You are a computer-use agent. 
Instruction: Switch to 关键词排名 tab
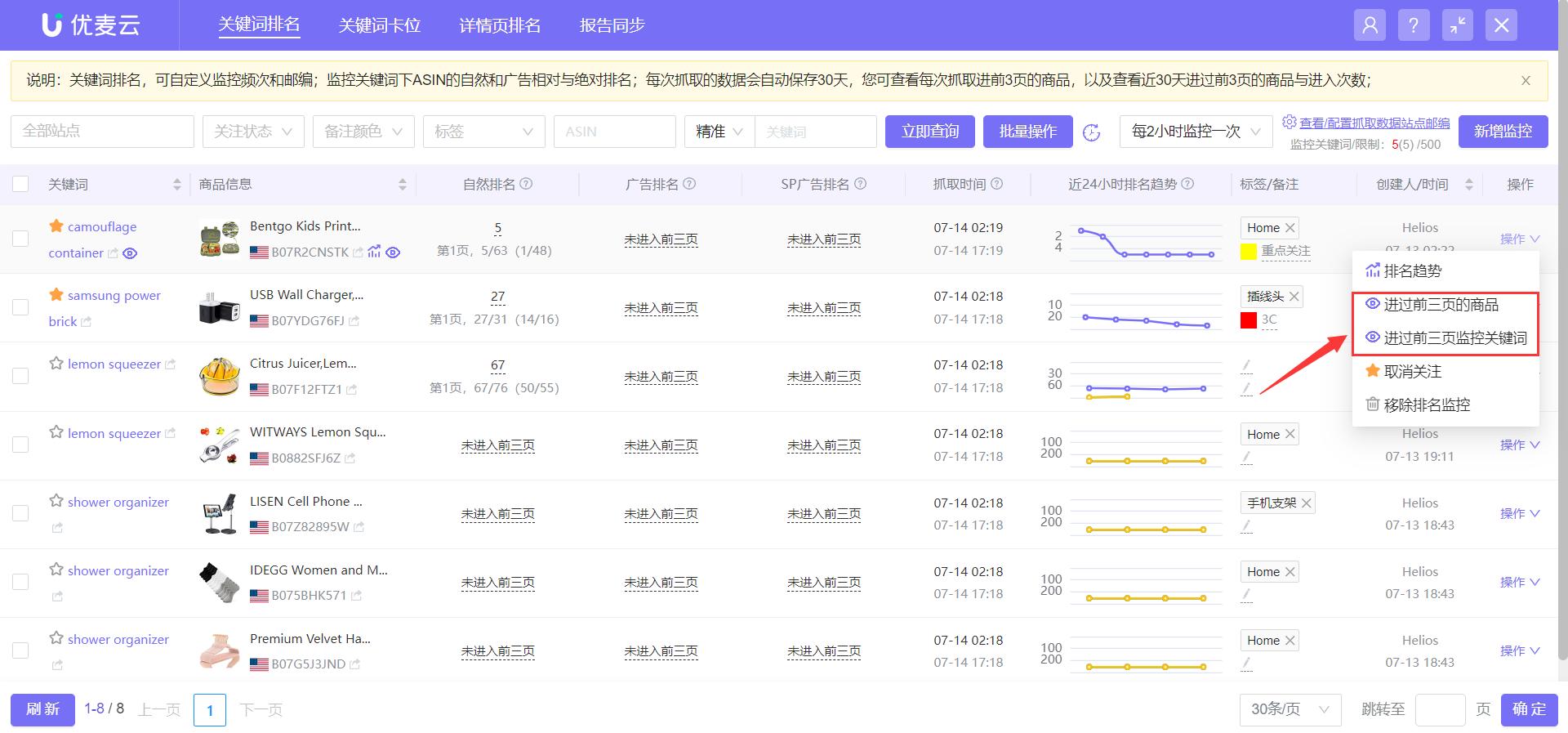[x=259, y=25]
